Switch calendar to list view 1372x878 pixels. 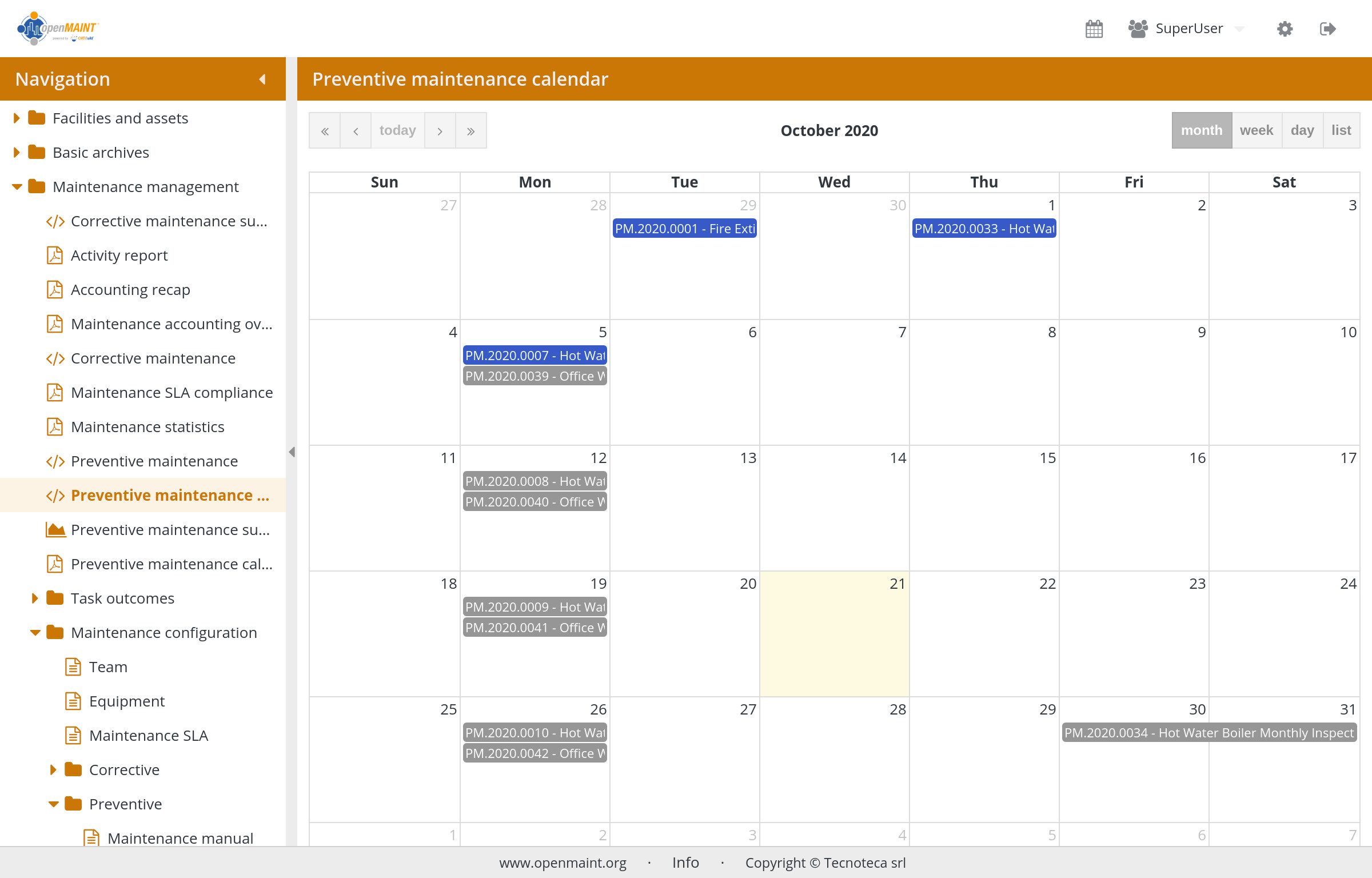click(x=1341, y=130)
